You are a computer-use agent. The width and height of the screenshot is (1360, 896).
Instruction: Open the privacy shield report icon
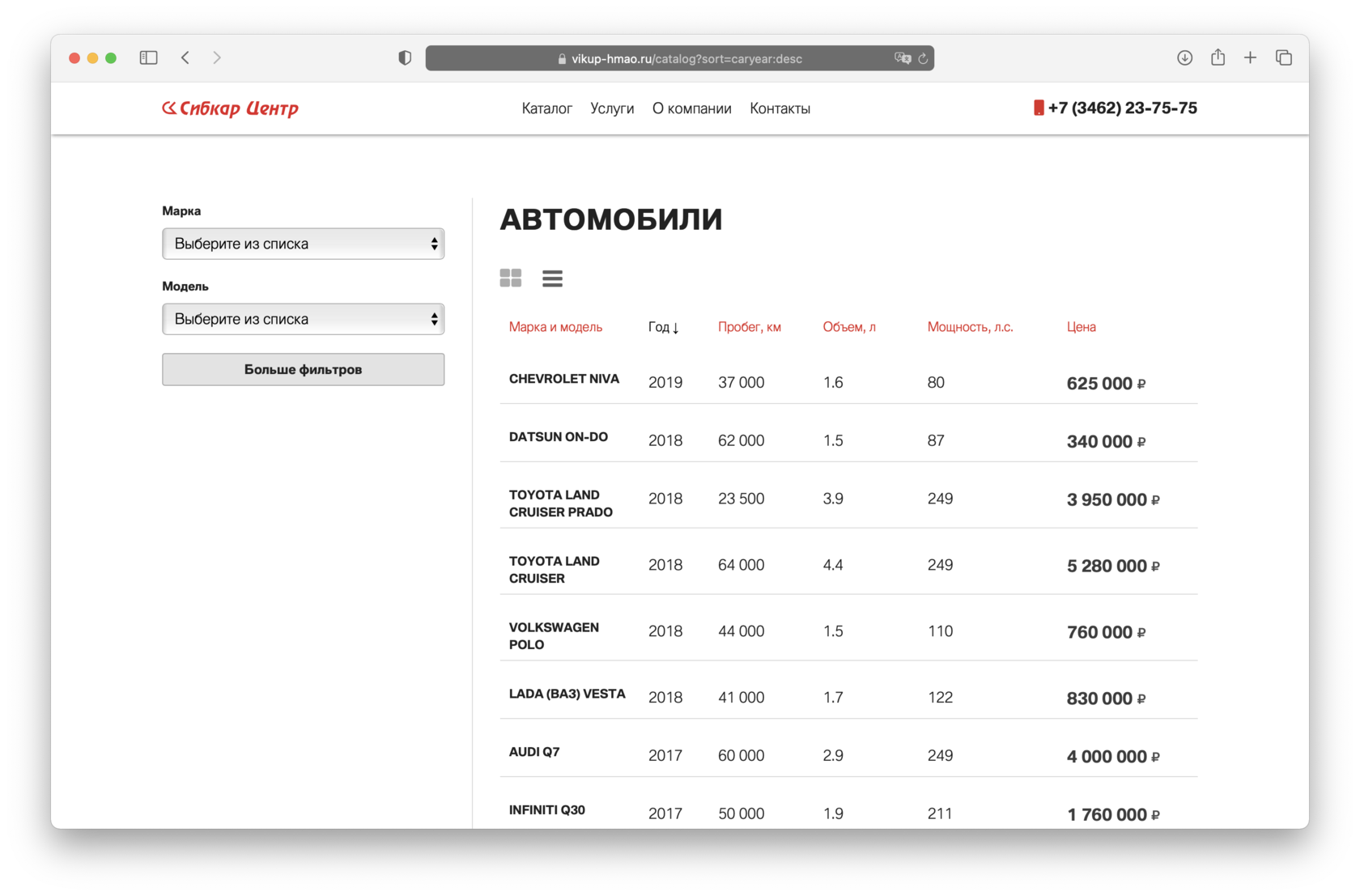click(x=405, y=57)
